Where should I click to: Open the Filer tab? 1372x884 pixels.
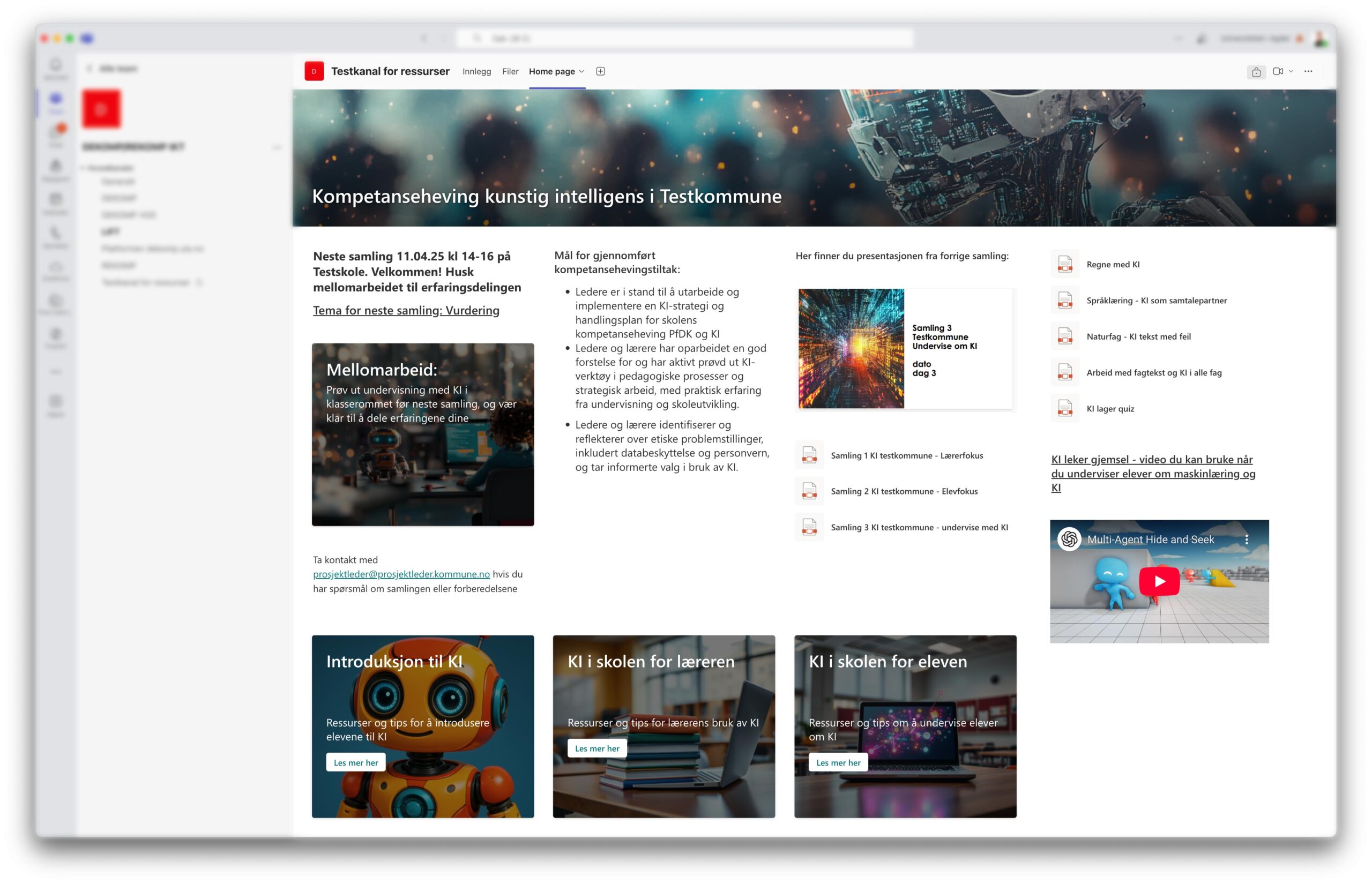[510, 71]
